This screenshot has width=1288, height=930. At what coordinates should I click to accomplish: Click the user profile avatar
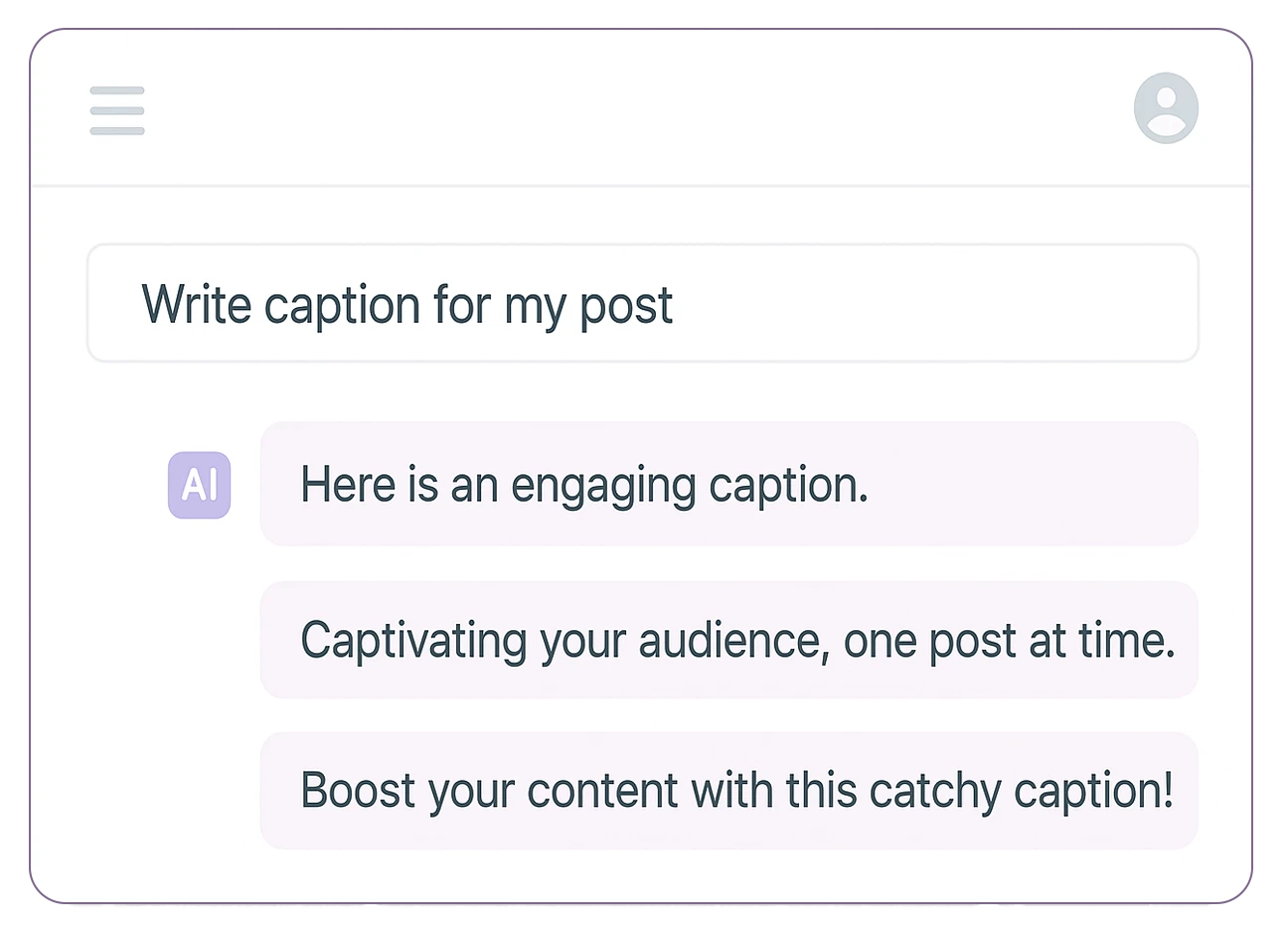pos(1166,108)
